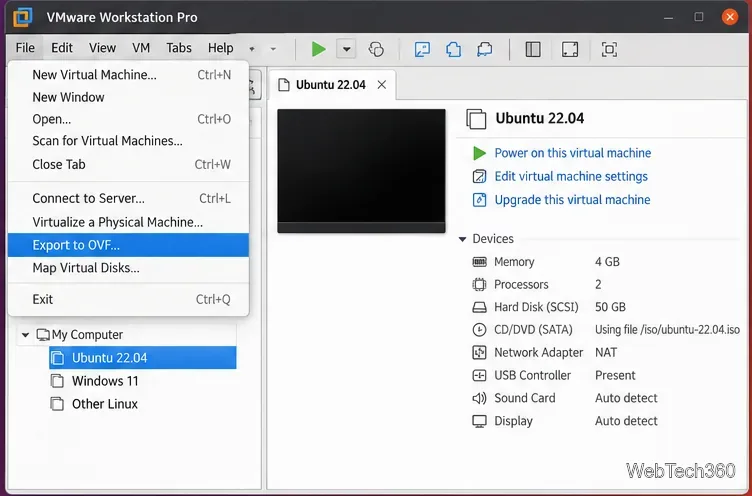This screenshot has height=496, width=752.
Task: Click the USB Controller device icon
Action: click(479, 375)
